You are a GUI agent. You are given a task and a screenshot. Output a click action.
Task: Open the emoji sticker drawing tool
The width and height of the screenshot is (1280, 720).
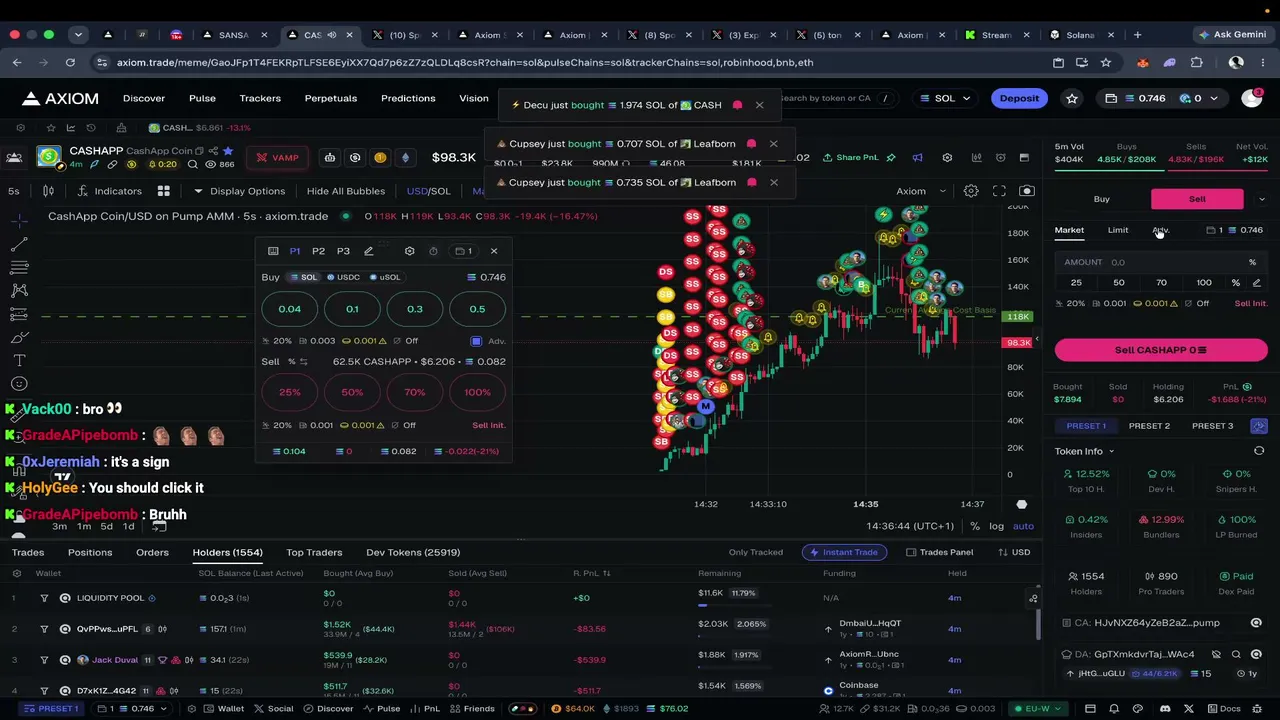(19, 384)
